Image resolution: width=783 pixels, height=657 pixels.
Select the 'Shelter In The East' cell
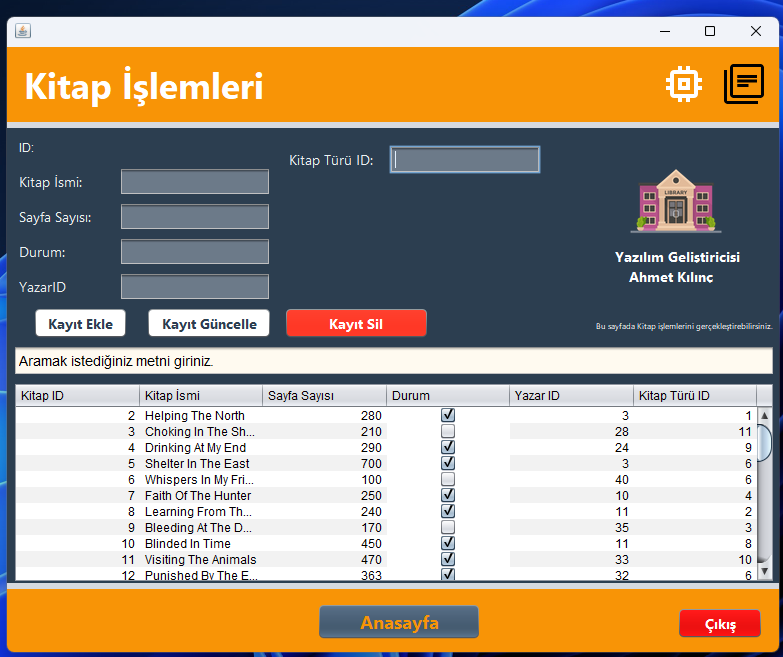click(x=201, y=463)
